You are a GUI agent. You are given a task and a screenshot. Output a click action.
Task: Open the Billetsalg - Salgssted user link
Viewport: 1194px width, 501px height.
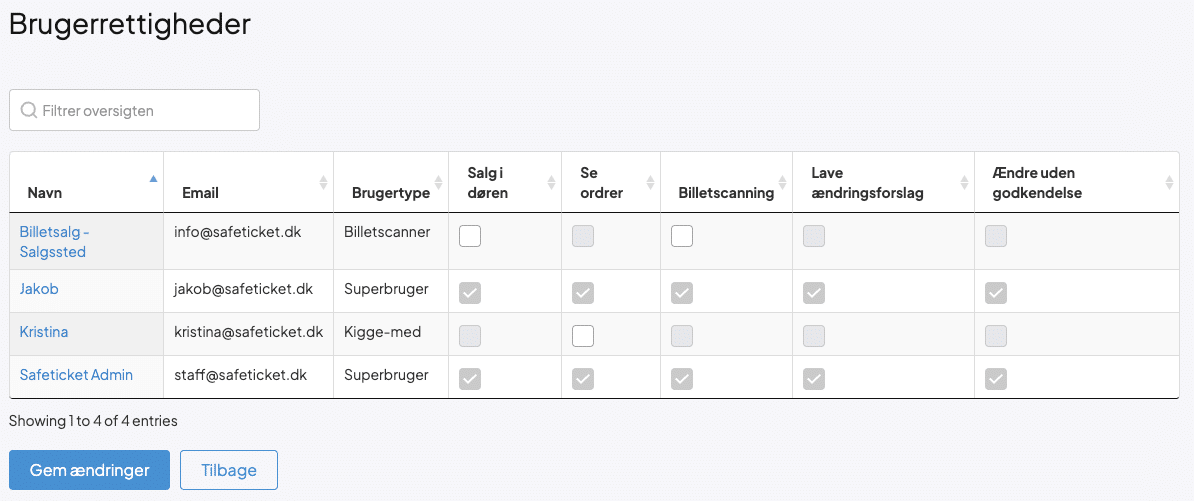[54, 242]
